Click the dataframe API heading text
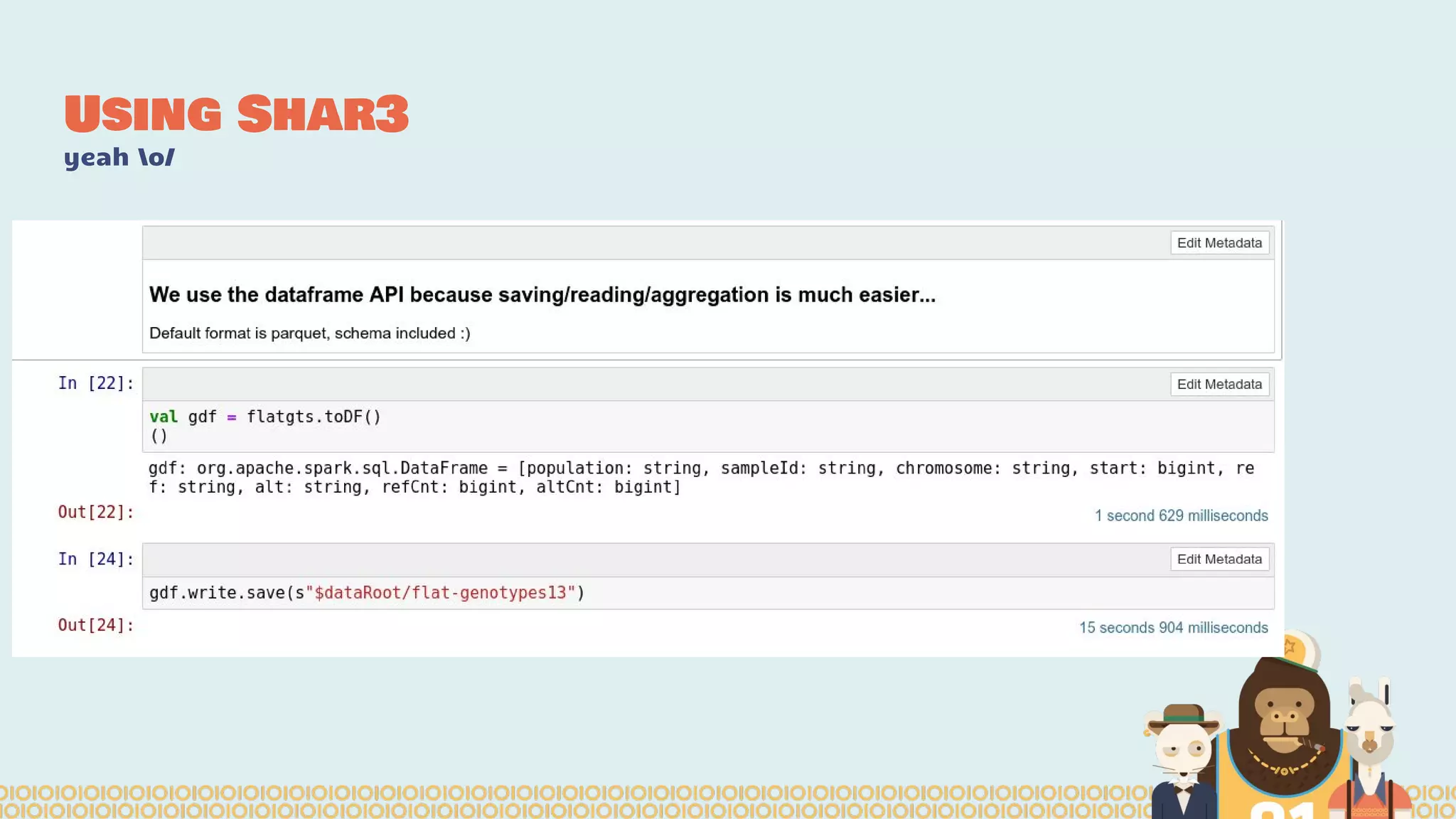The height and width of the screenshot is (819, 1456). click(x=542, y=295)
